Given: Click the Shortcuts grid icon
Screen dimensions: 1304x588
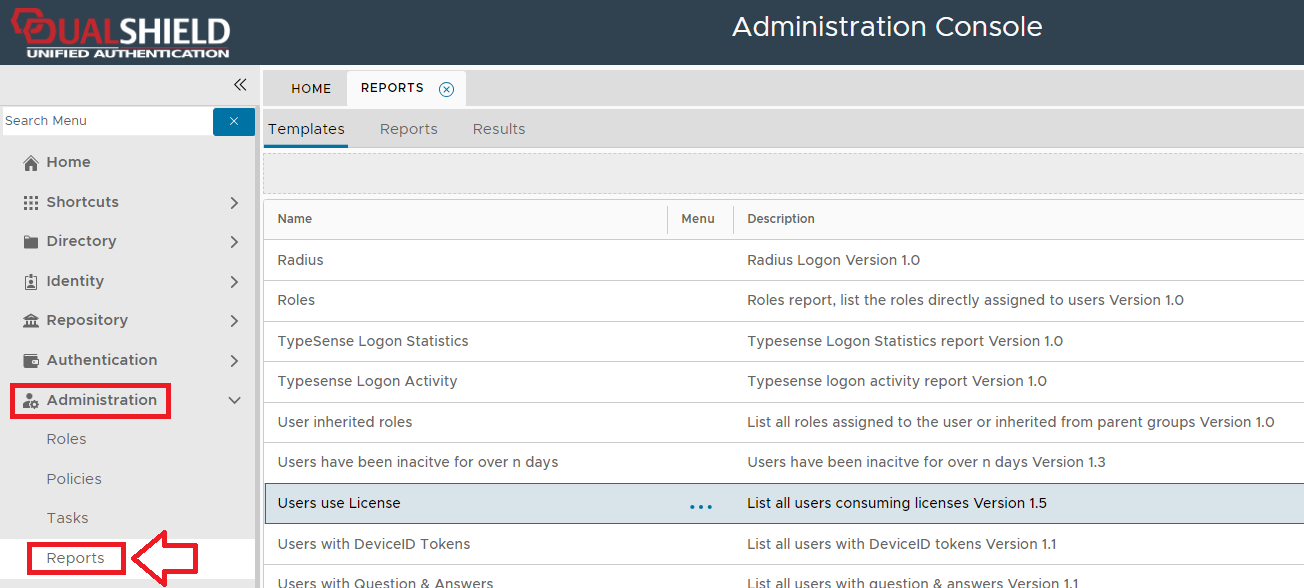Looking at the screenshot, I should click(x=31, y=202).
